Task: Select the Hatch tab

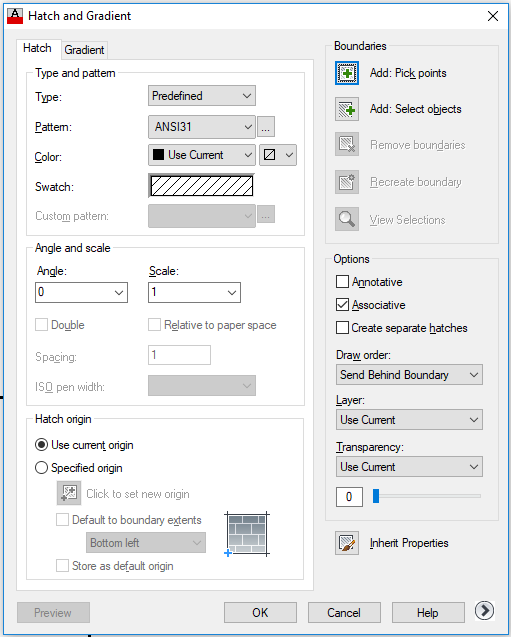Action: click(x=37, y=48)
